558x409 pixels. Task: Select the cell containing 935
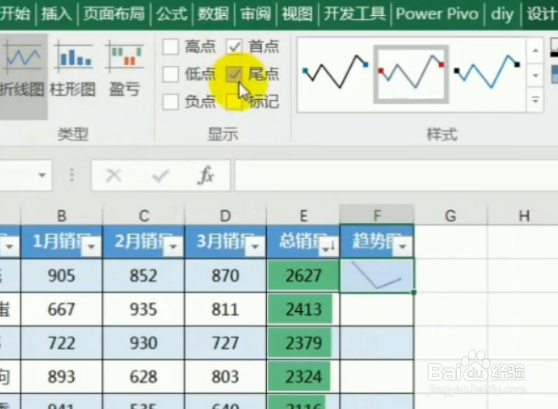(143, 309)
